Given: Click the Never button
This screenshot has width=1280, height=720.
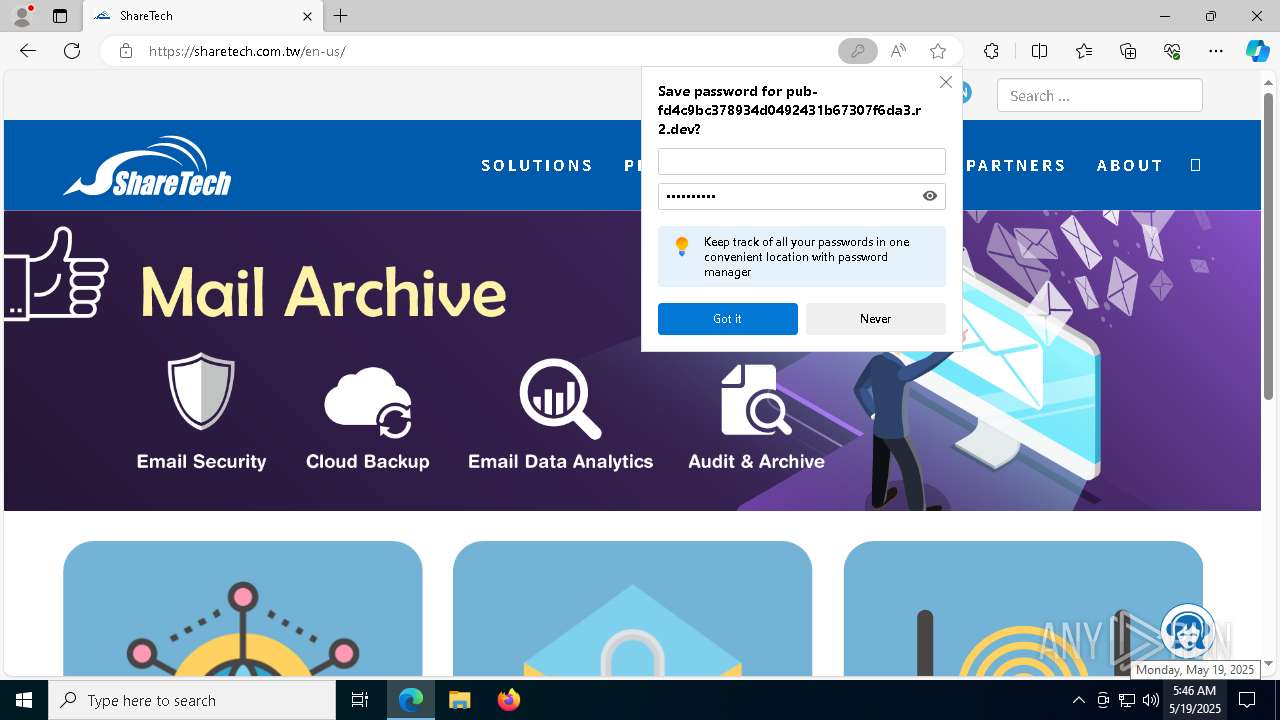Looking at the screenshot, I should tap(875, 319).
